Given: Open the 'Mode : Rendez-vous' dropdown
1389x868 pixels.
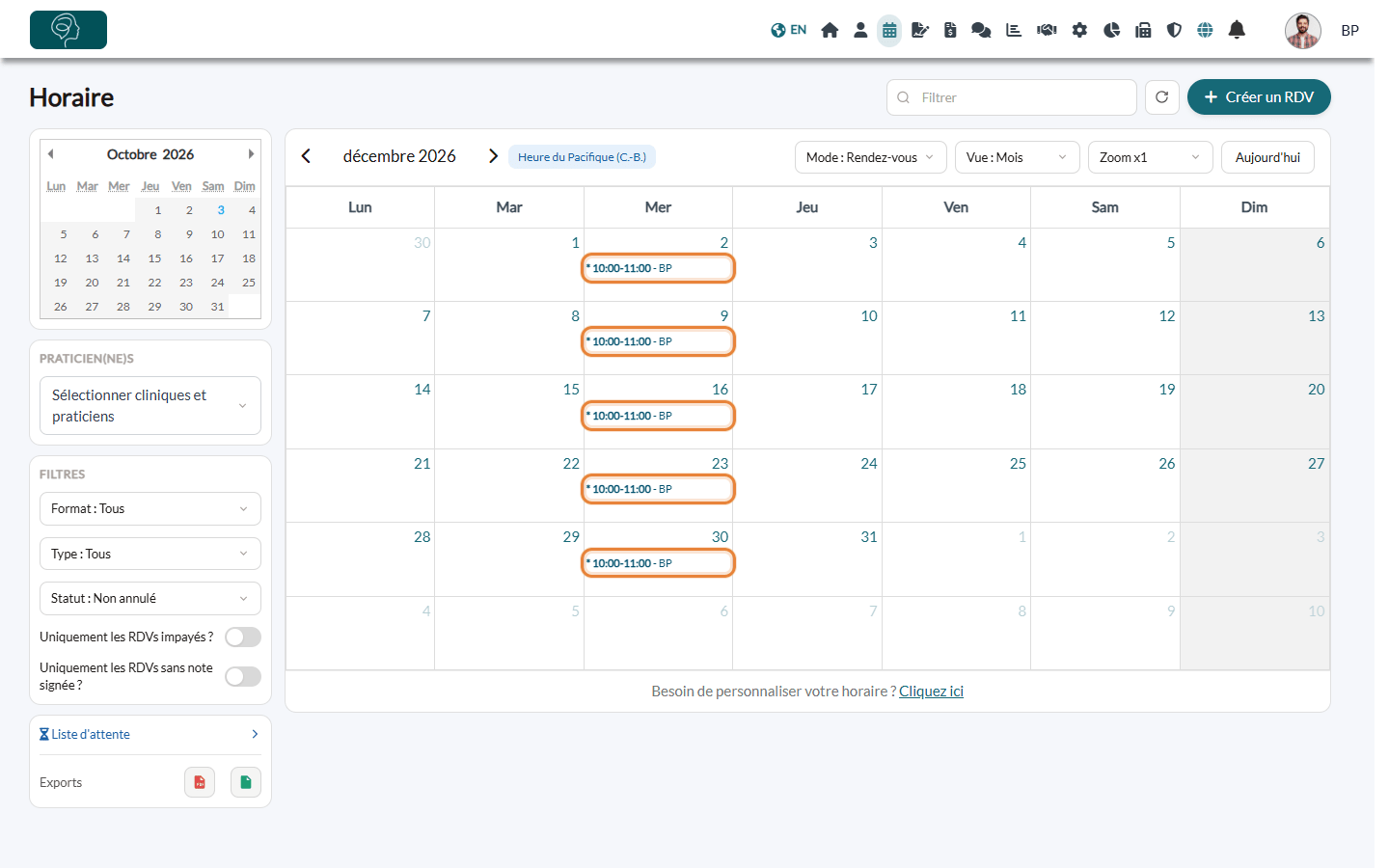Looking at the screenshot, I should (x=871, y=157).
